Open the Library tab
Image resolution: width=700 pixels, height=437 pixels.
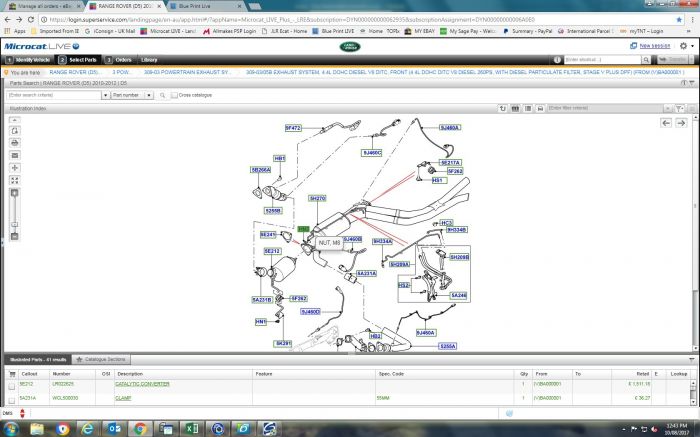[x=149, y=60]
